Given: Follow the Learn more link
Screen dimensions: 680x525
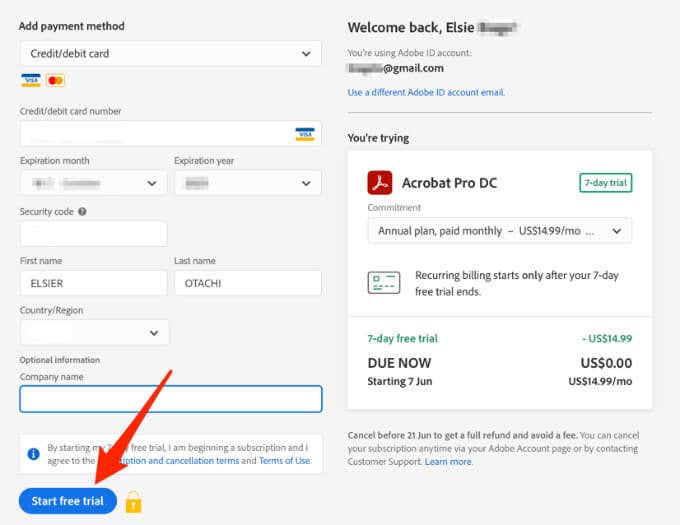Looking at the screenshot, I should (x=448, y=462).
